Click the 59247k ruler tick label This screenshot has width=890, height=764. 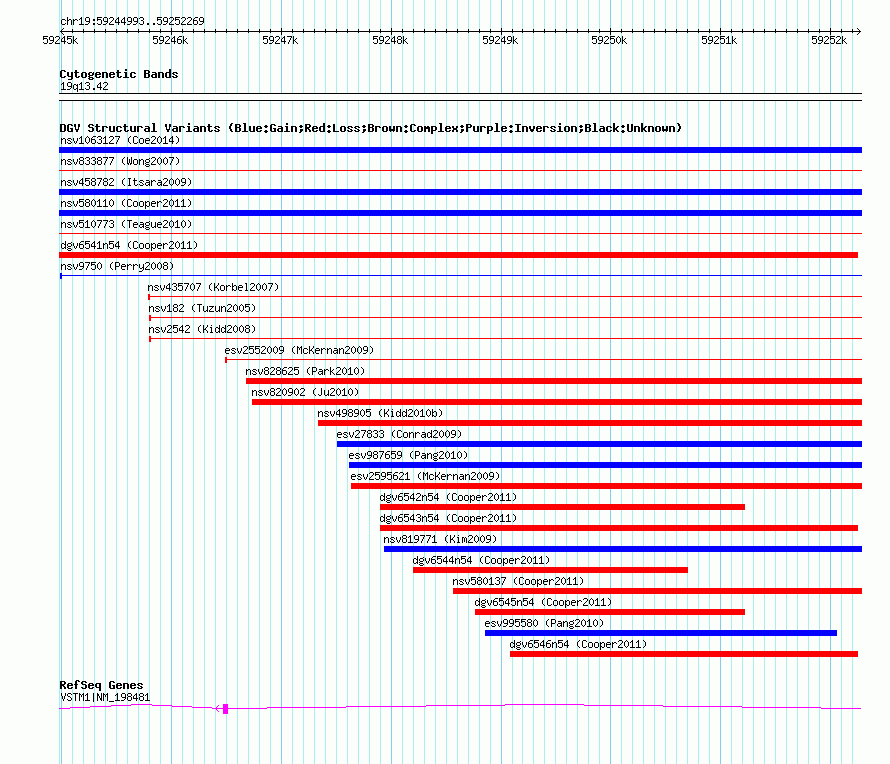(x=280, y=40)
